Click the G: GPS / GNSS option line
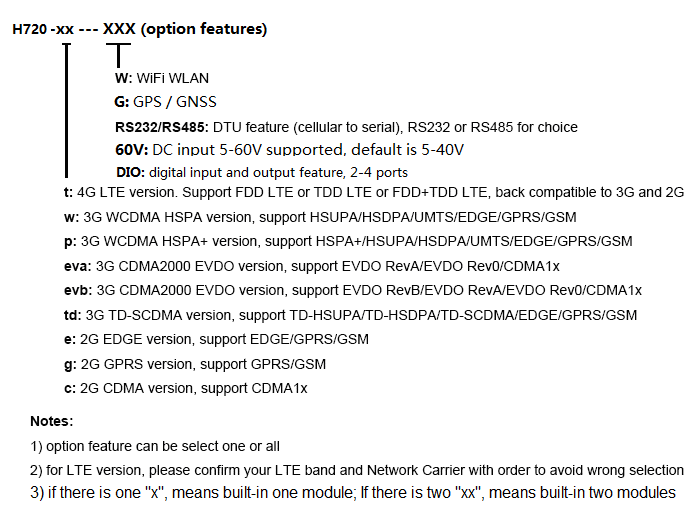 (x=165, y=102)
